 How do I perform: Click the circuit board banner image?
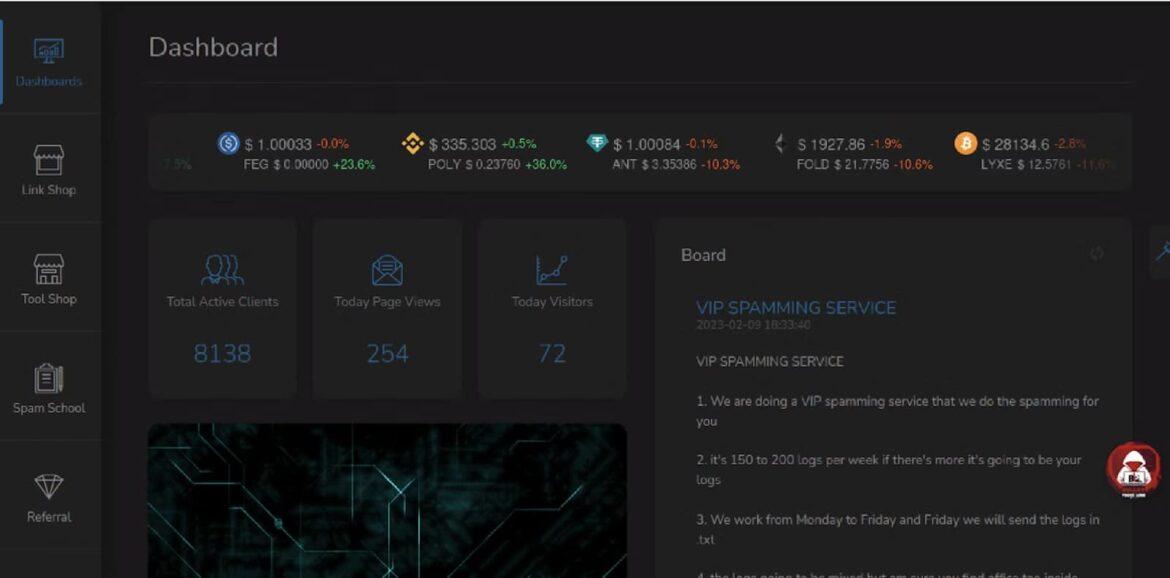pyautogui.click(x=387, y=500)
